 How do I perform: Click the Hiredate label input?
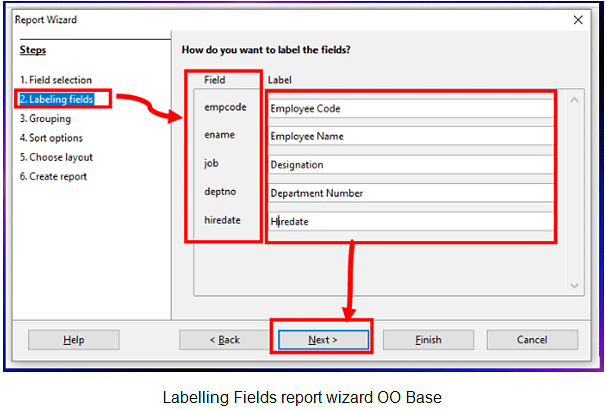410,221
